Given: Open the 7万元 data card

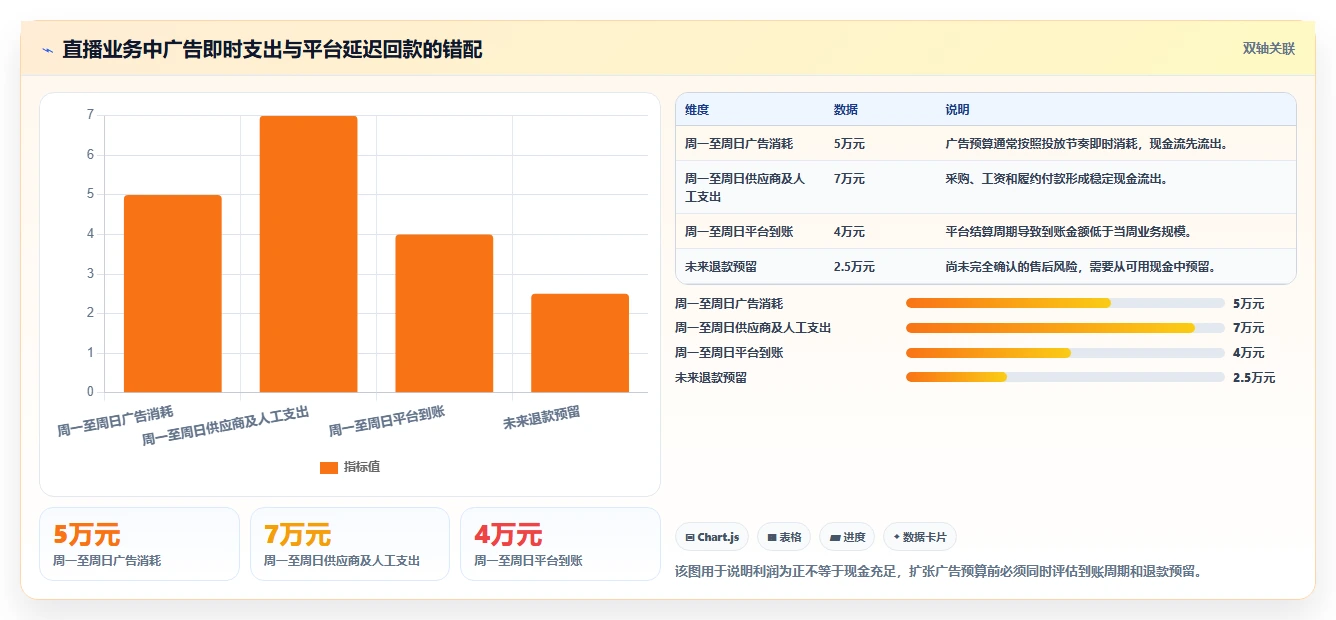Looking at the screenshot, I should [350, 544].
